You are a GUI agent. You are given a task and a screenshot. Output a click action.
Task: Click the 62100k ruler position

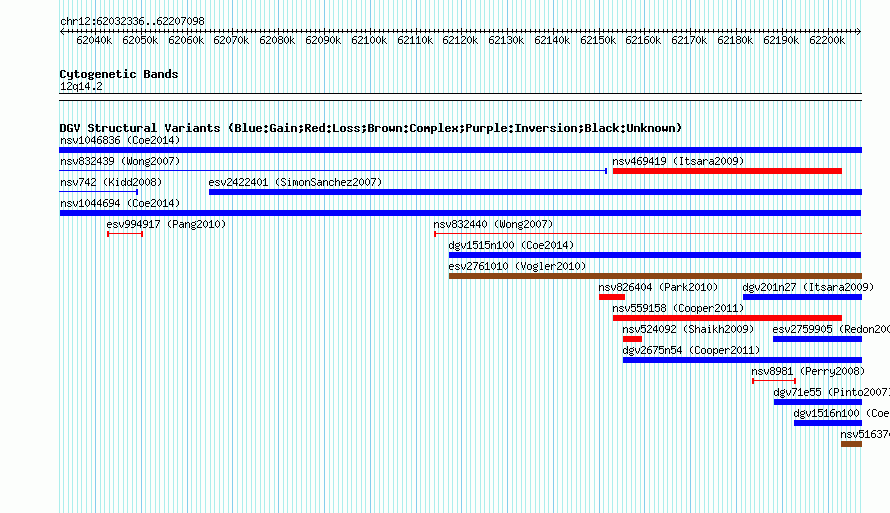369,40
